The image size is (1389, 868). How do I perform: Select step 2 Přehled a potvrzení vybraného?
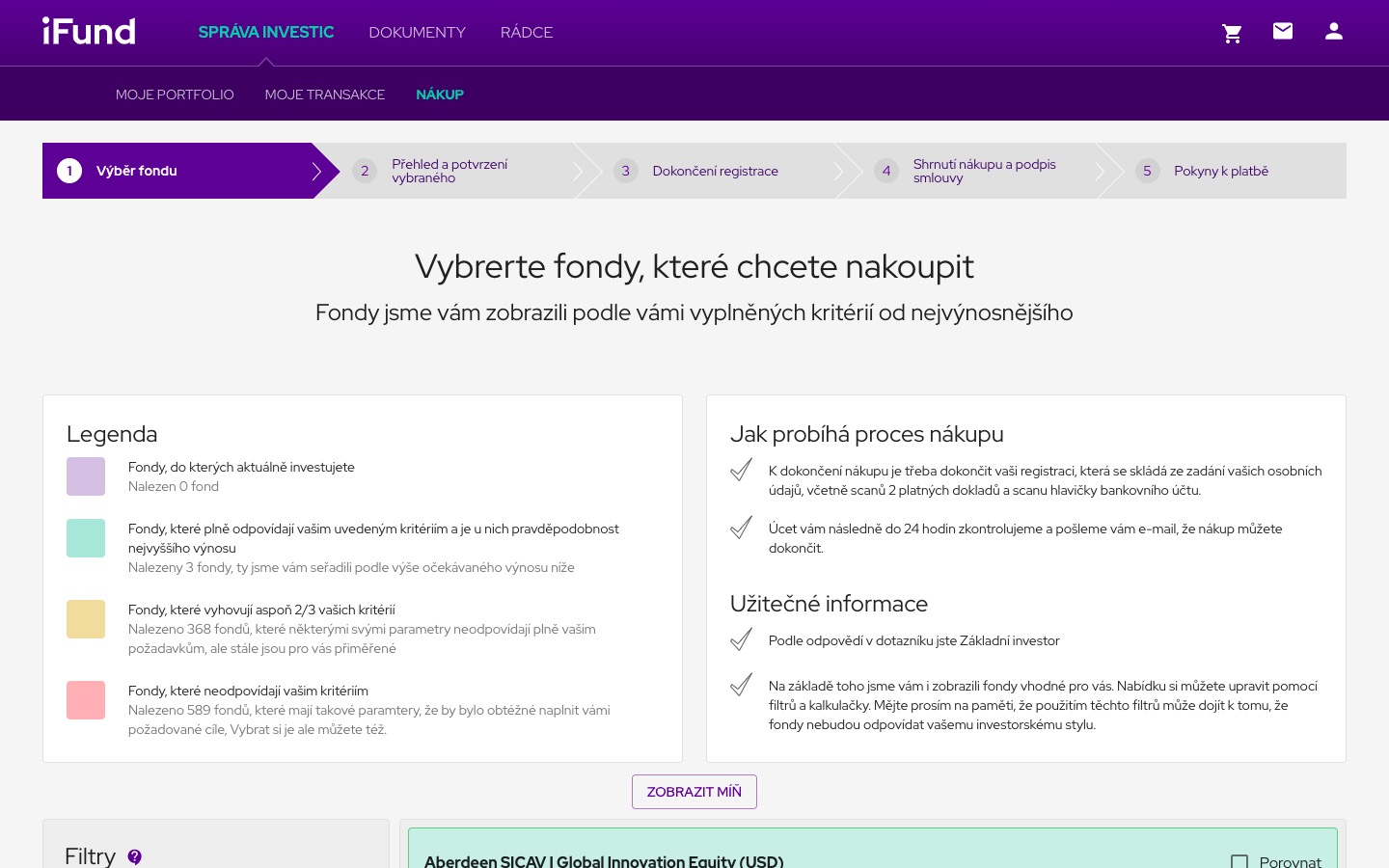click(449, 171)
